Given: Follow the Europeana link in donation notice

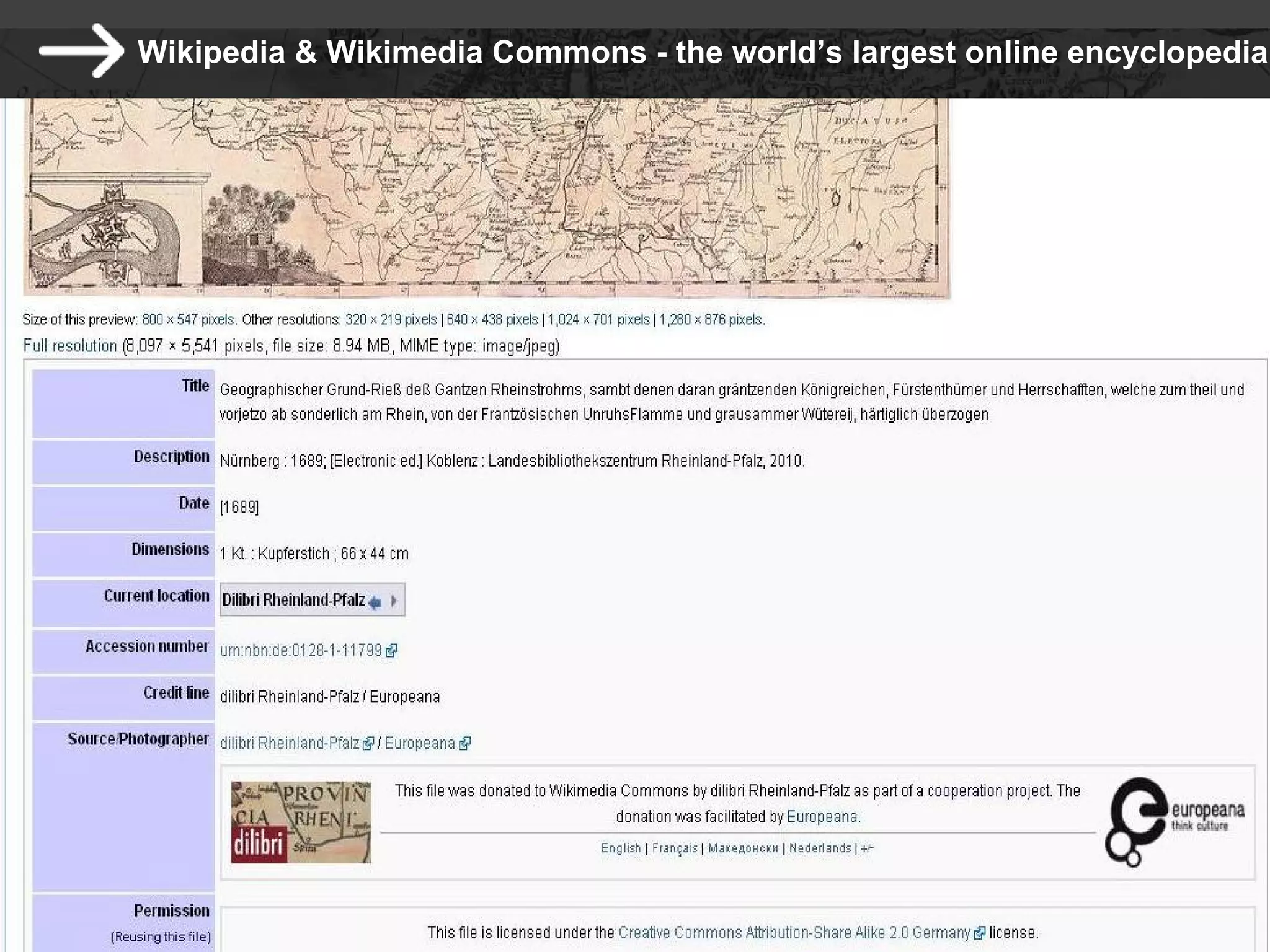Looking at the screenshot, I should point(823,817).
